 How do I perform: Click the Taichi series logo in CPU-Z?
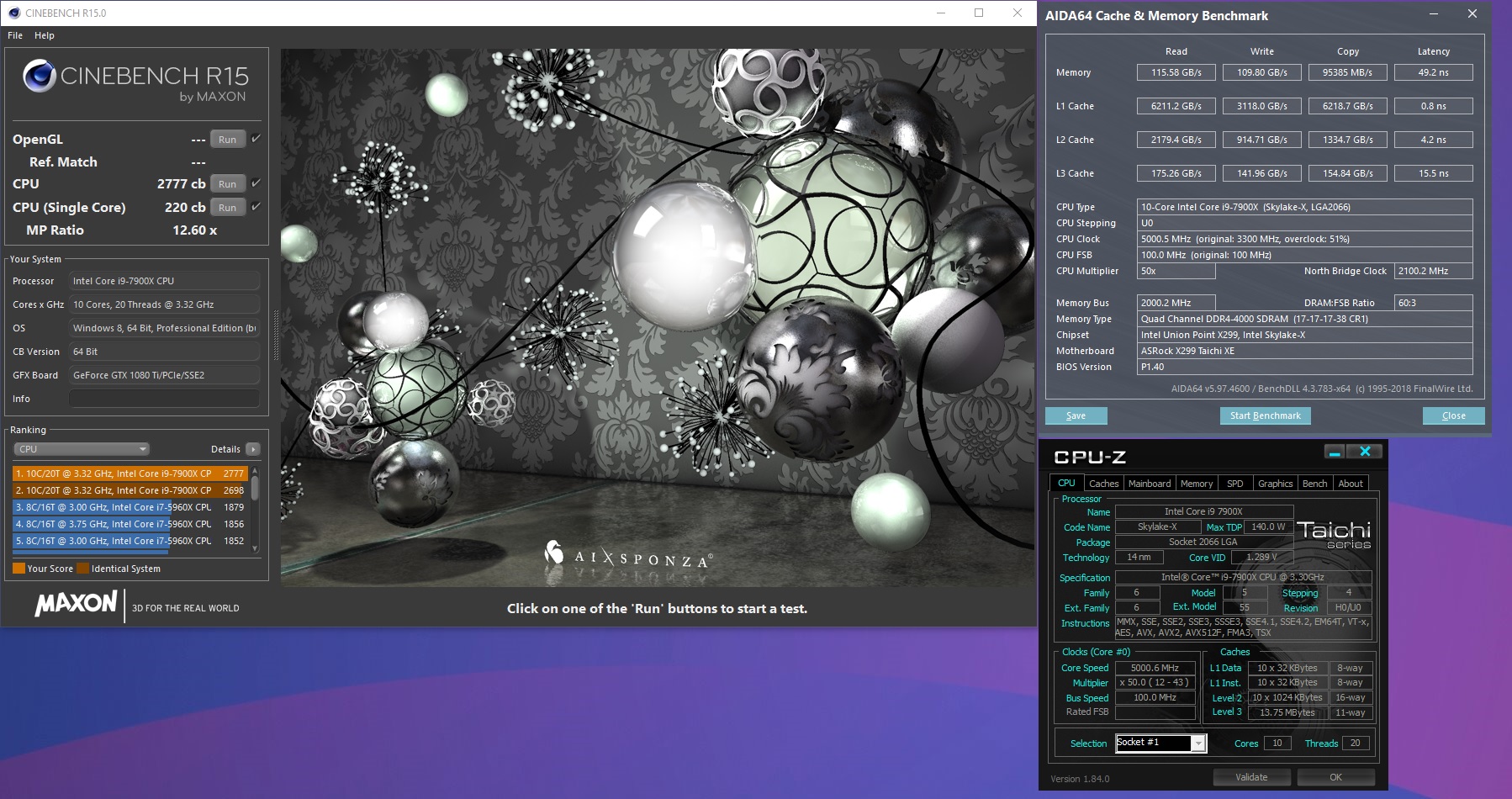(x=1334, y=534)
